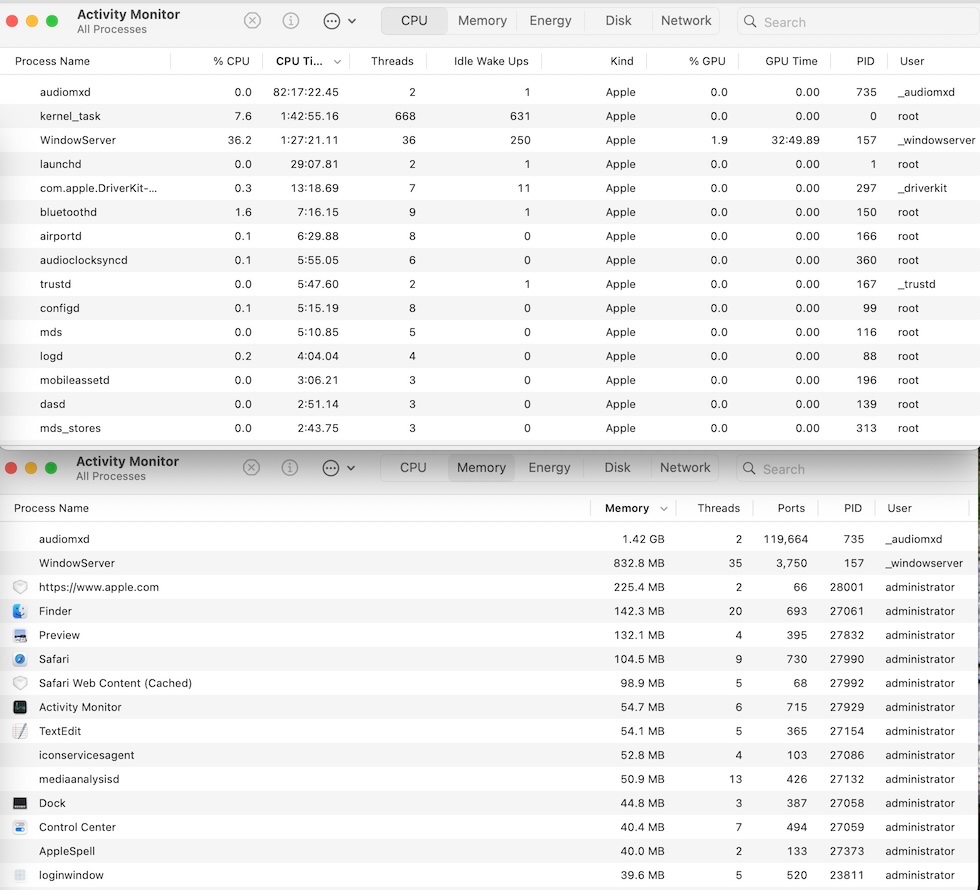
Task: Click the loginwindow icon in the list
Action: tap(20, 875)
